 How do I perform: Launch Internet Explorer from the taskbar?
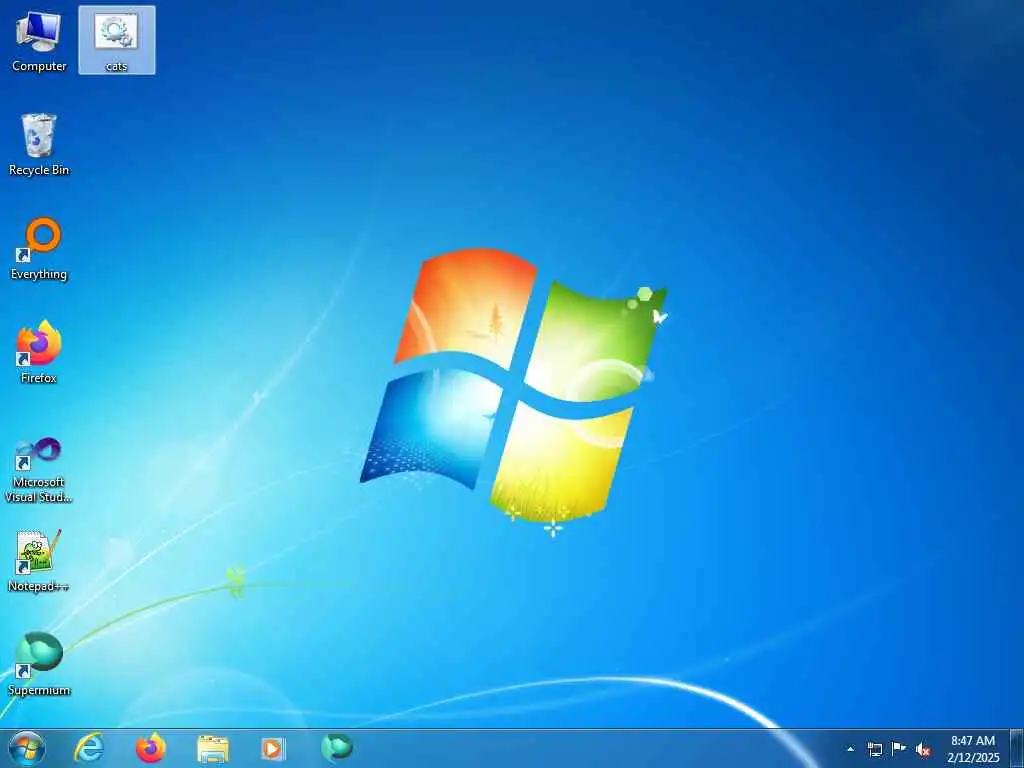coord(89,748)
